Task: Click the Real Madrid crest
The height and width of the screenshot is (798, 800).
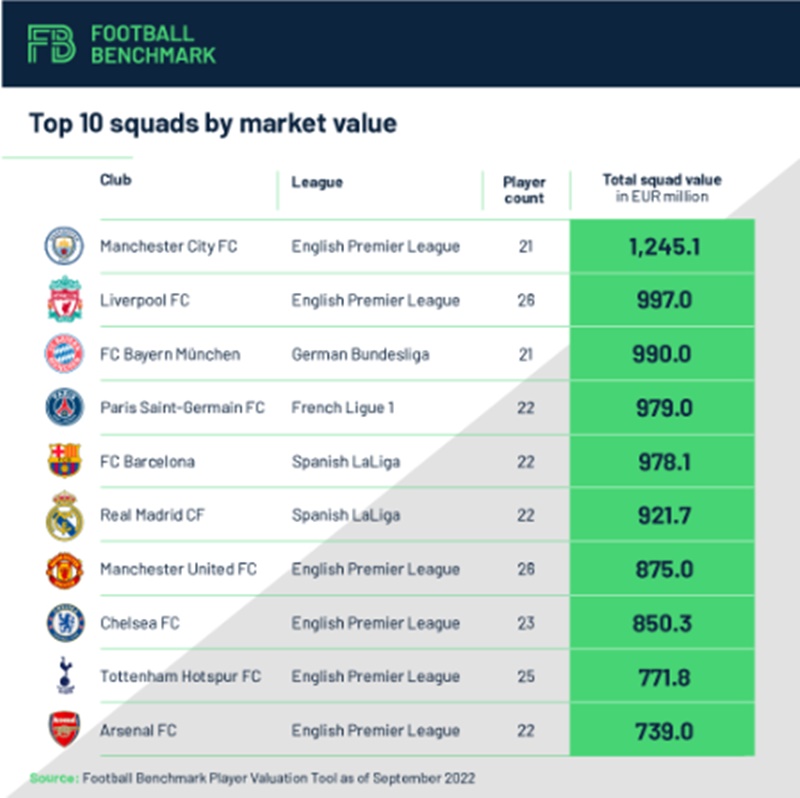Action: click(x=64, y=516)
